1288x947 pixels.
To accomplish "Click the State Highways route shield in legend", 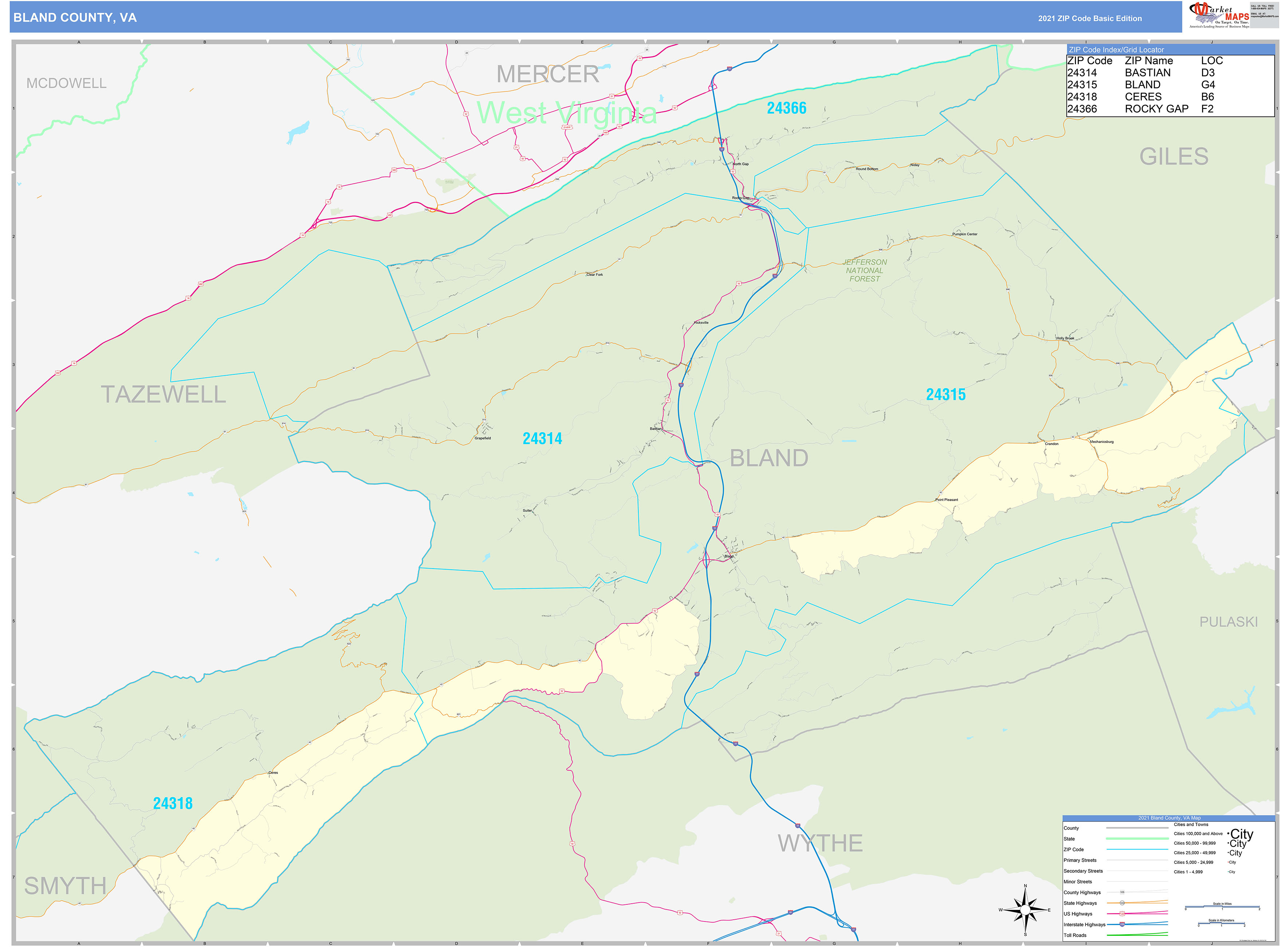I will [x=1122, y=903].
